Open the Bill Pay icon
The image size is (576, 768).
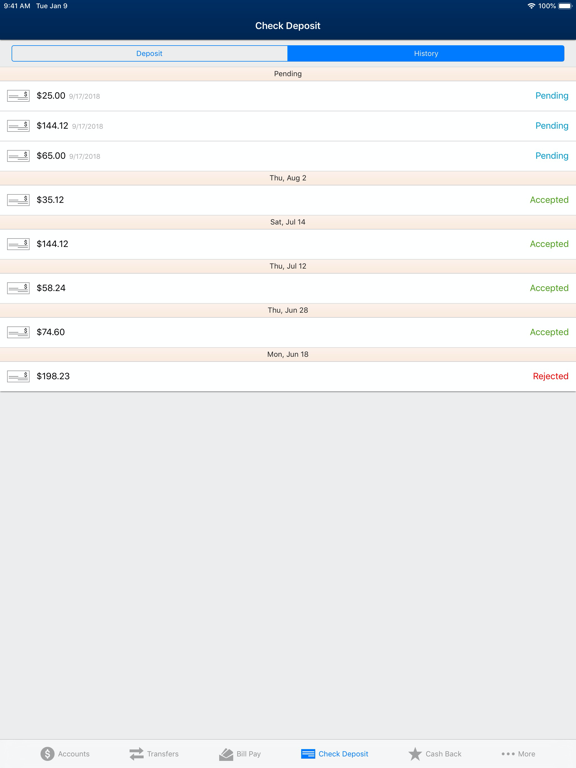coord(226,754)
